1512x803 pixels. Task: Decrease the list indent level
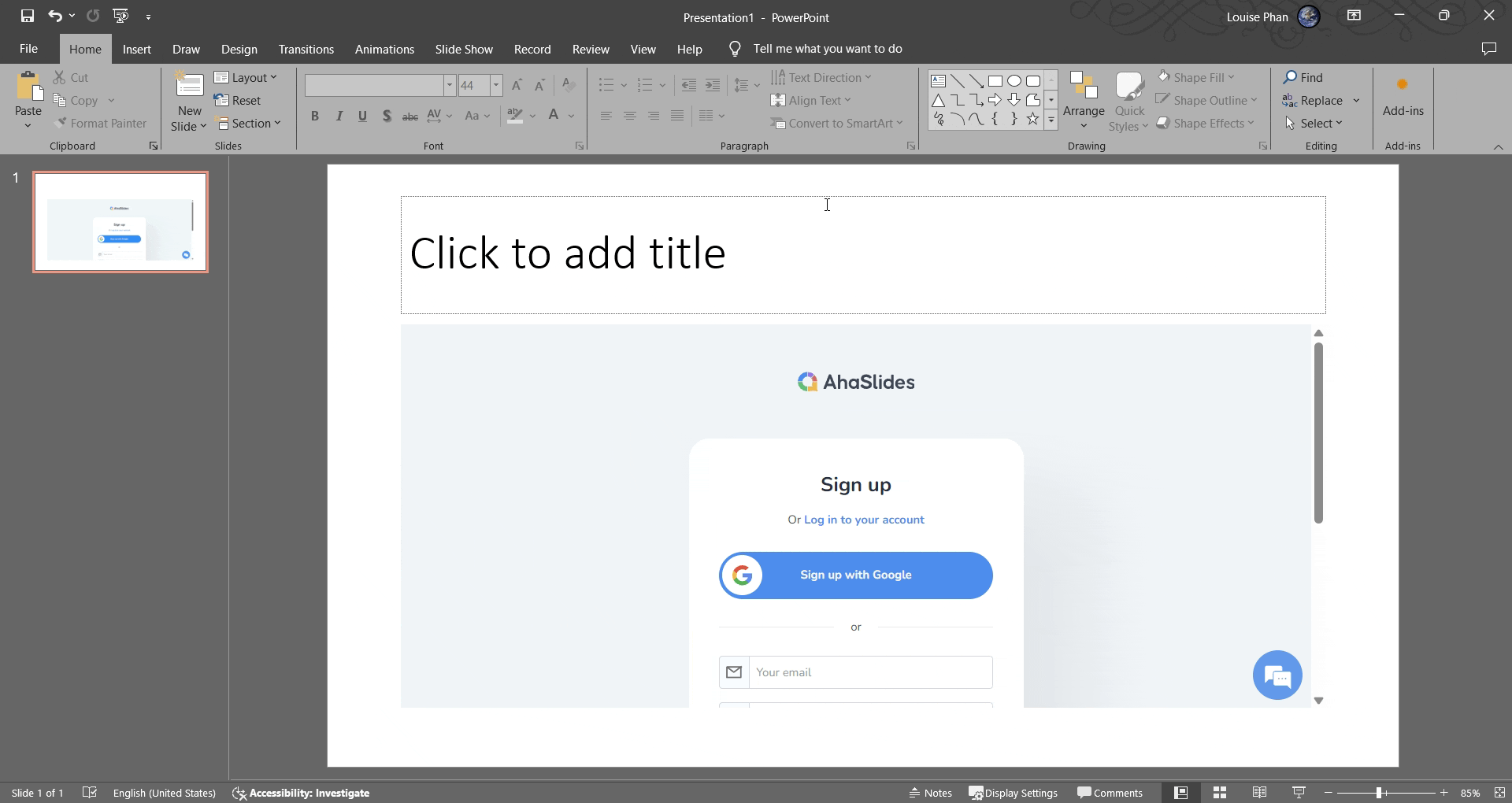[688, 85]
